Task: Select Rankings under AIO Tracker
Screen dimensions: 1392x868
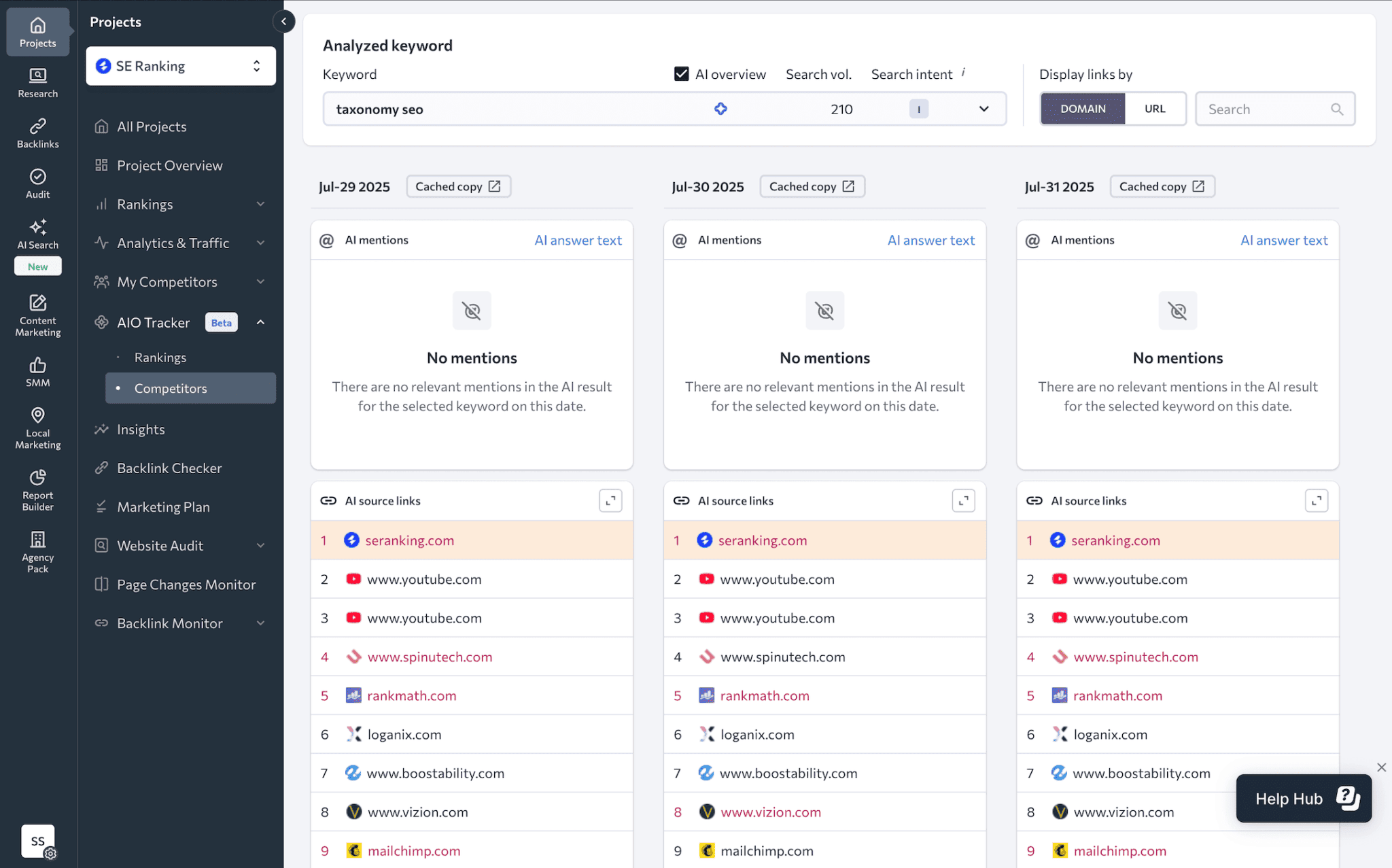Action: [160, 358]
